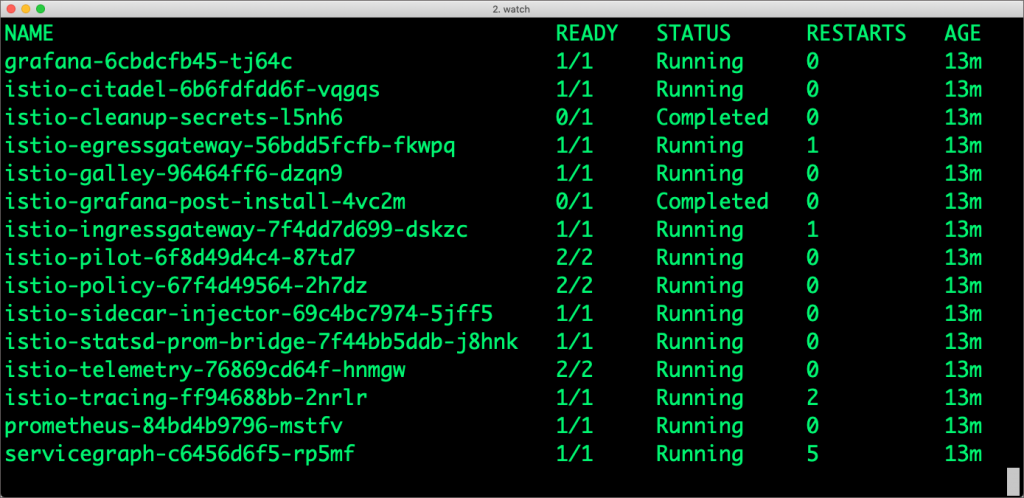This screenshot has height=498, width=1024.
Task: Click the restart count 1 for istio-egressgateway
Action: pyautogui.click(x=812, y=146)
